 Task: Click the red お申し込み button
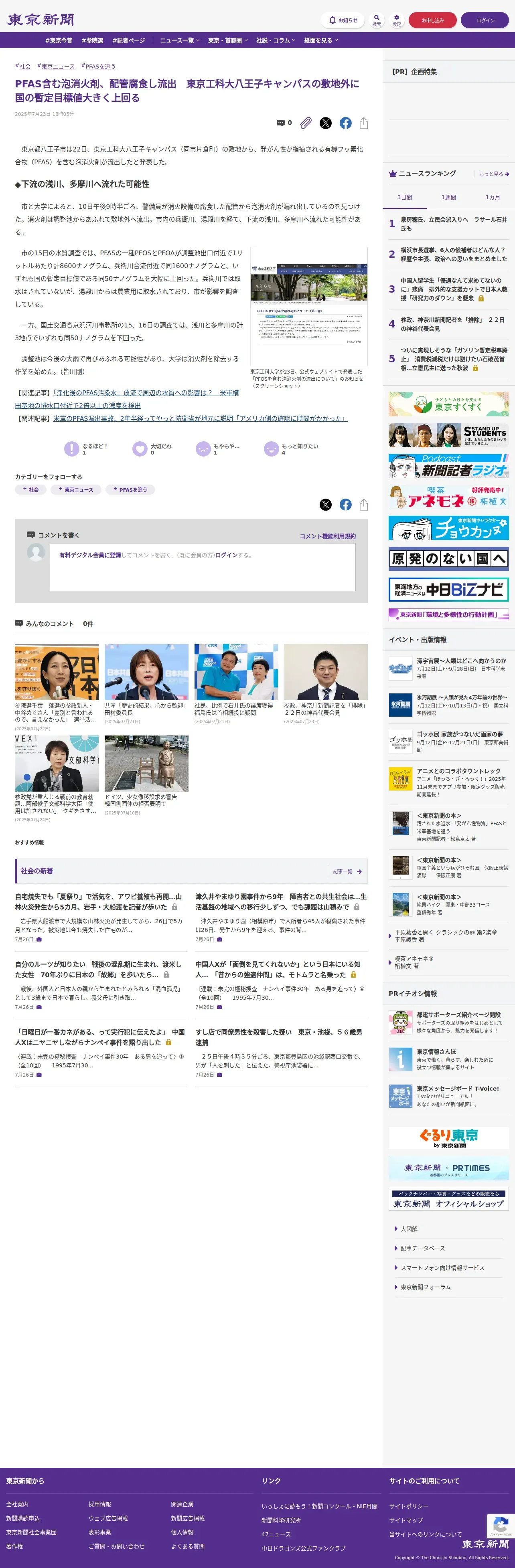point(433,20)
